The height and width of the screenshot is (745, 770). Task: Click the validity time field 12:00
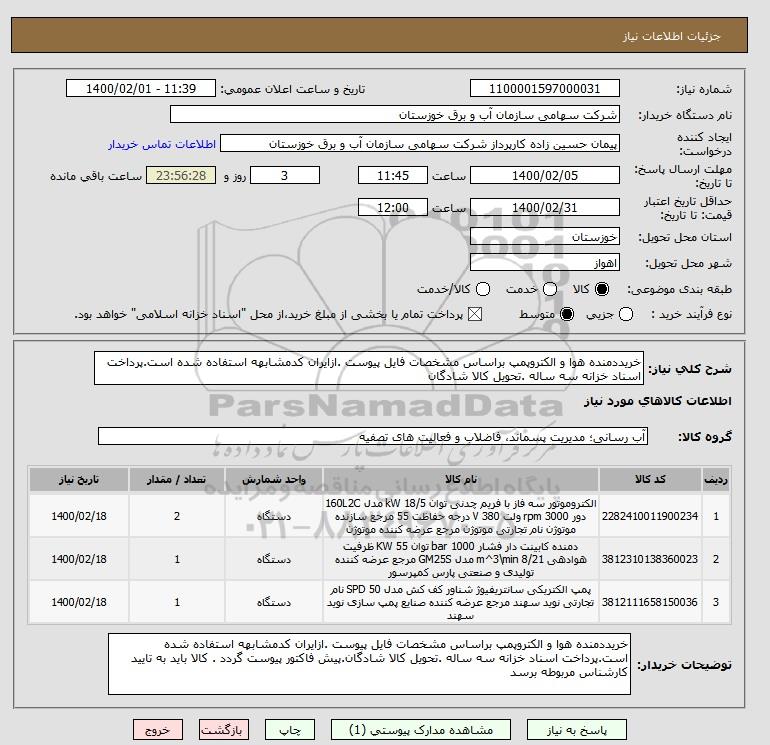pyautogui.click(x=393, y=207)
